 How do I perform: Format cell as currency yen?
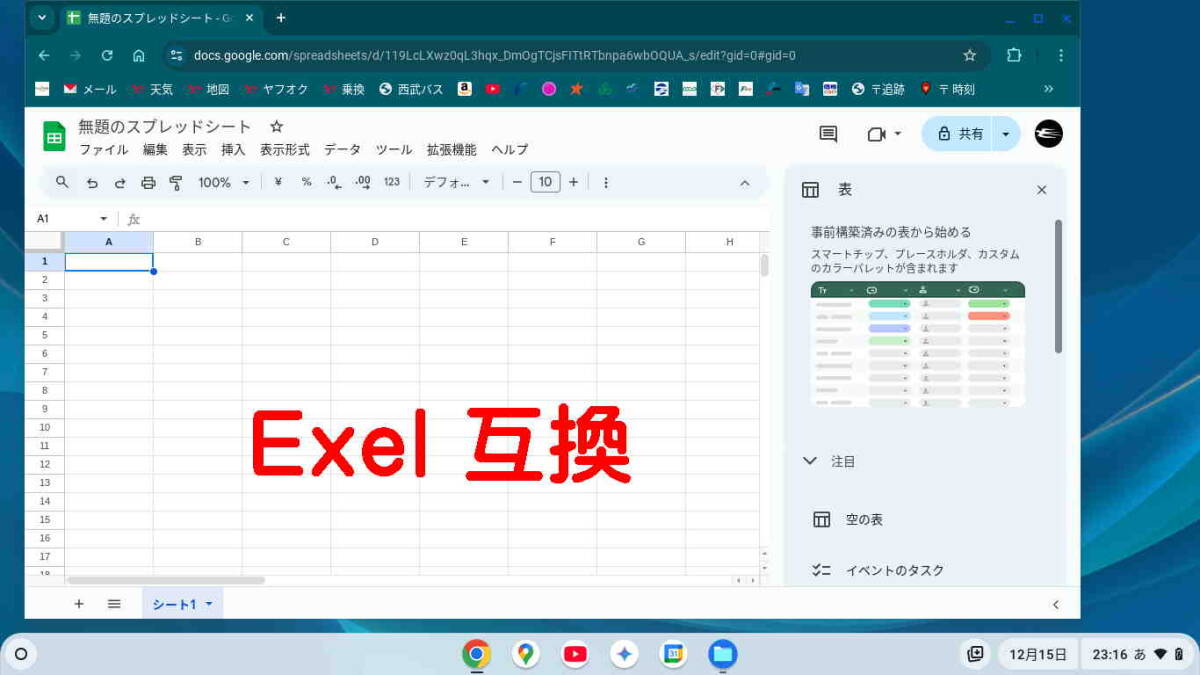(x=278, y=182)
